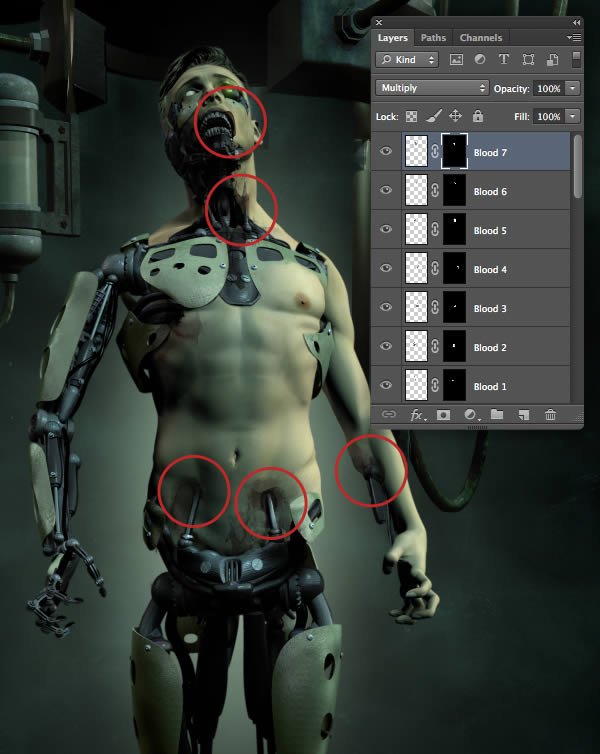Hide the Blood 5 layer
Viewport: 600px width, 754px height.
click(x=386, y=229)
